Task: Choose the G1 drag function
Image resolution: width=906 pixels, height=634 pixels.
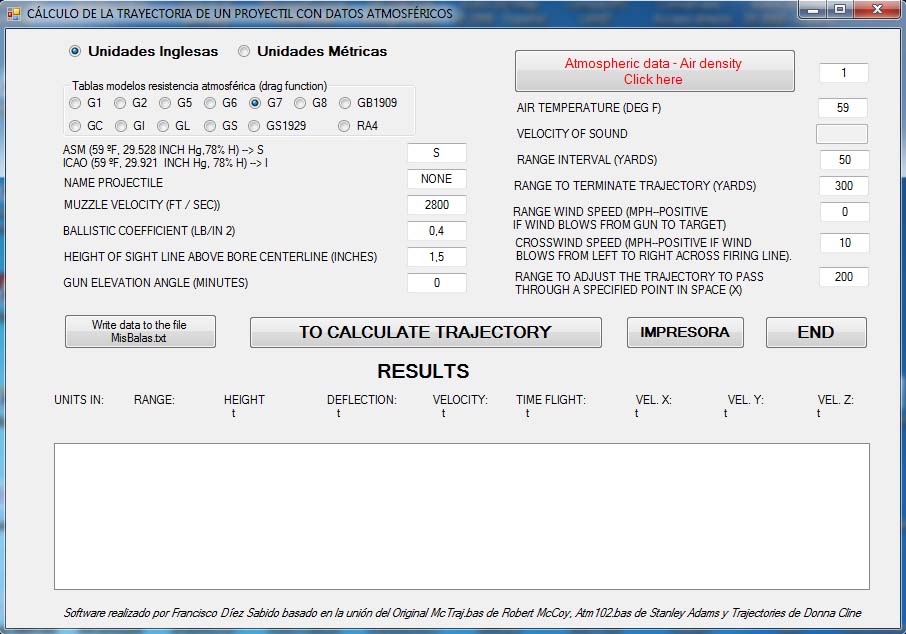Action: click(x=76, y=103)
